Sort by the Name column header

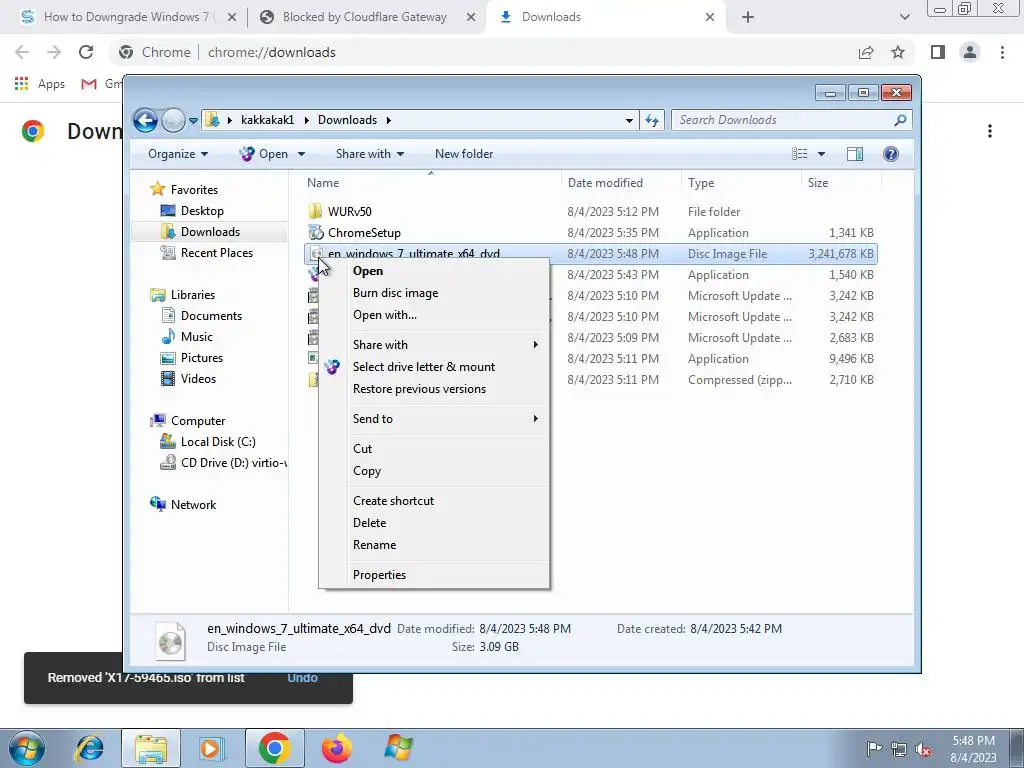coord(431,183)
